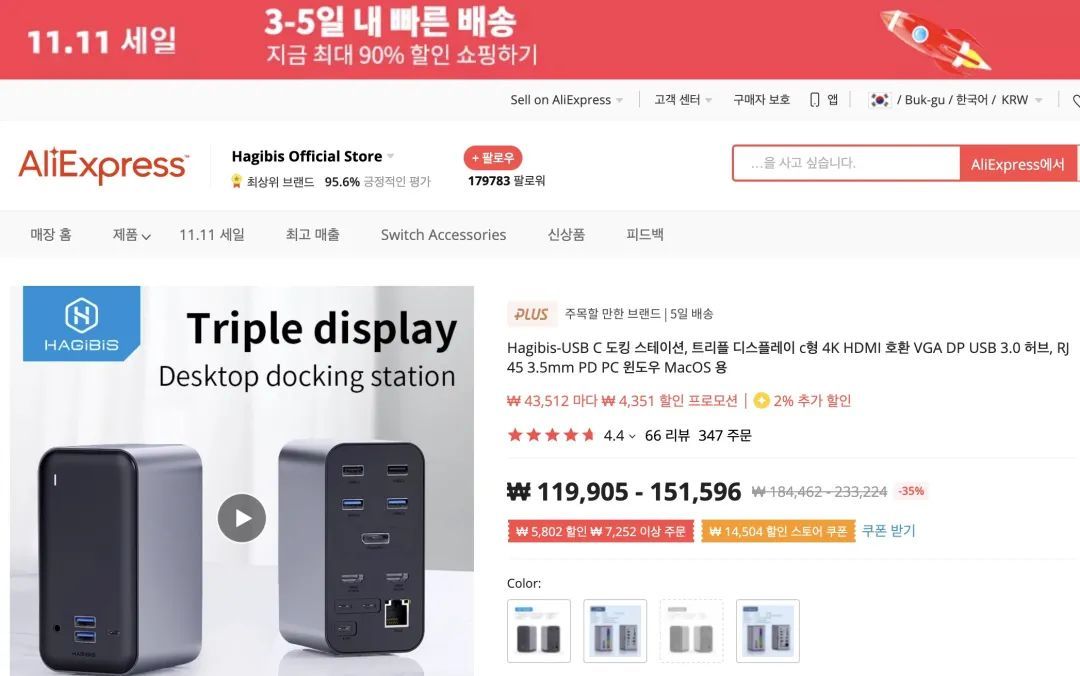The image size is (1080, 676).
Task: Follow the store with 팔로우 button
Action: [x=492, y=158]
